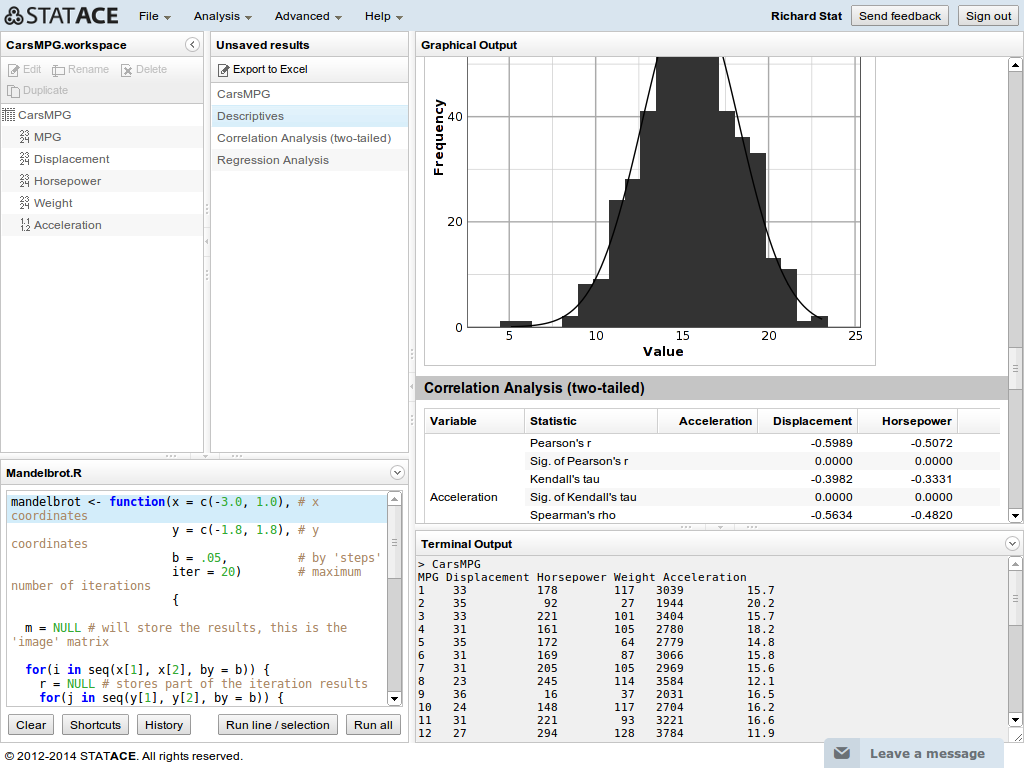The image size is (1024, 768).
Task: Click the STATACE logo icon
Action: click(x=14, y=16)
